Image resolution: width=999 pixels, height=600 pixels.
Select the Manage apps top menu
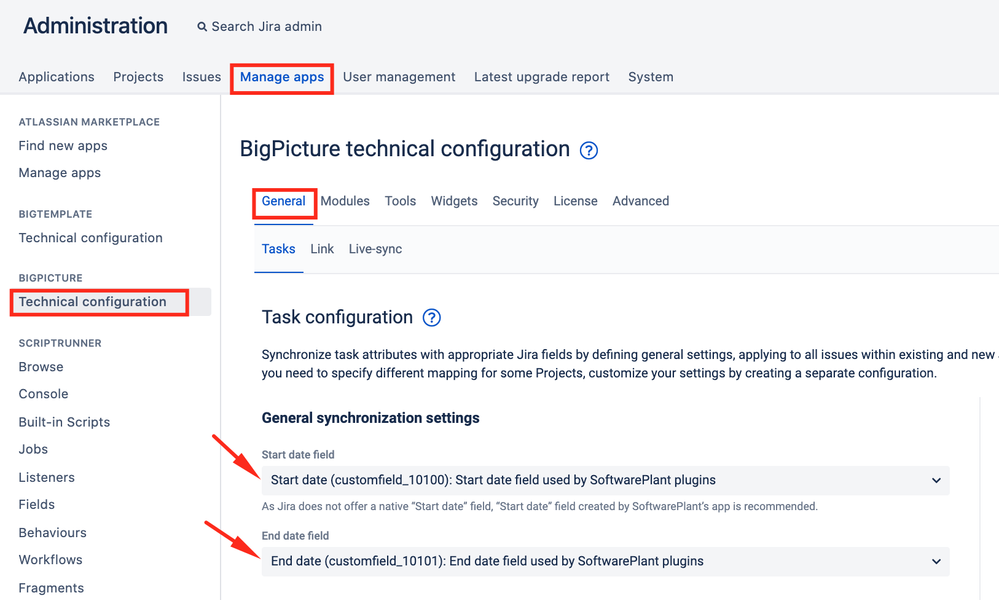coord(282,77)
